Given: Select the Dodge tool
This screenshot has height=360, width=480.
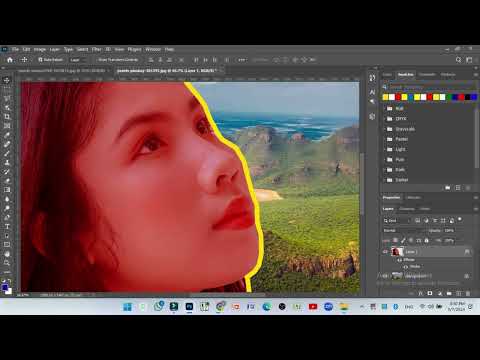Looking at the screenshot, I should click(x=7, y=208).
